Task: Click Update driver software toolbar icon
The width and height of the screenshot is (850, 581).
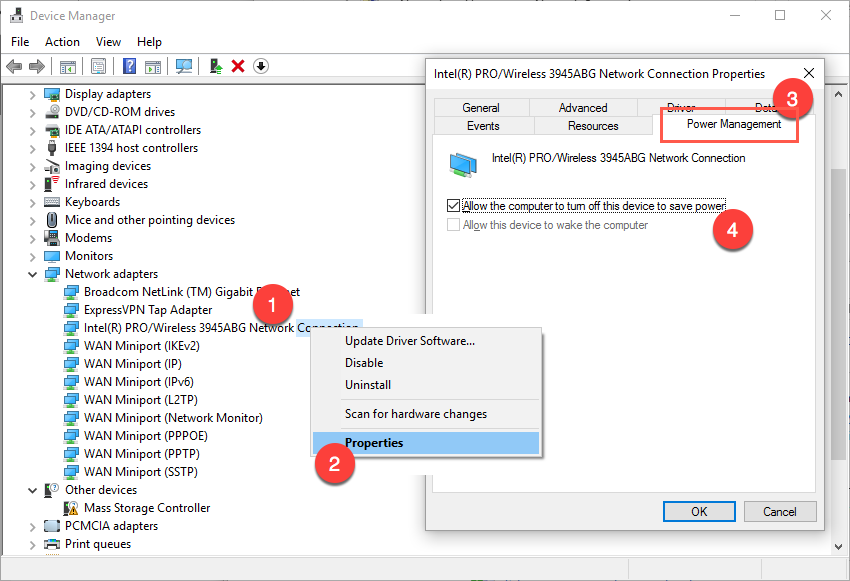Action: pyautogui.click(x=215, y=66)
